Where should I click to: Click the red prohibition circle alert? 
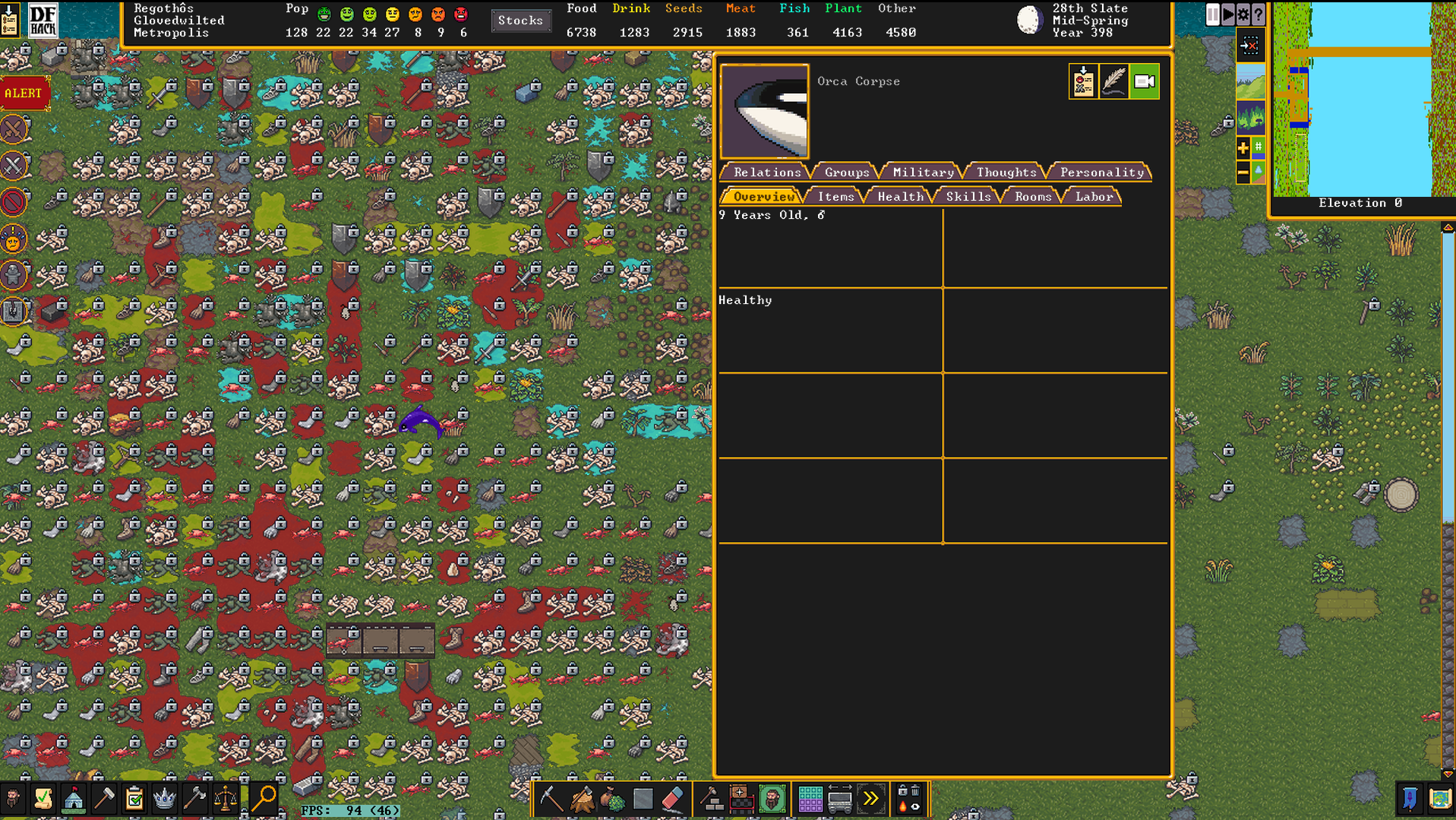pos(14,201)
